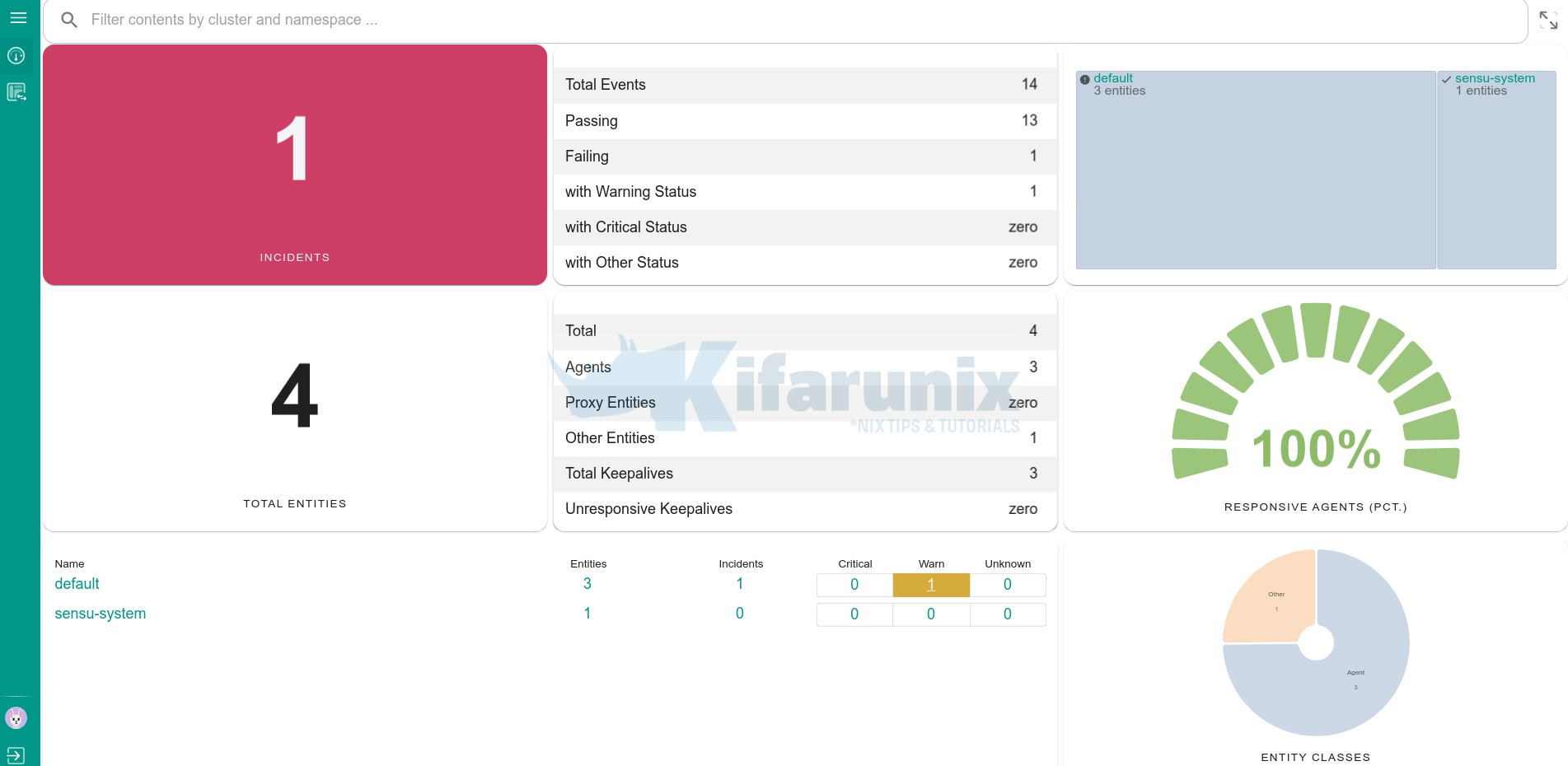Click the highlighted yellow Warn count cell
The width and height of the screenshot is (1568, 766).
point(931,585)
